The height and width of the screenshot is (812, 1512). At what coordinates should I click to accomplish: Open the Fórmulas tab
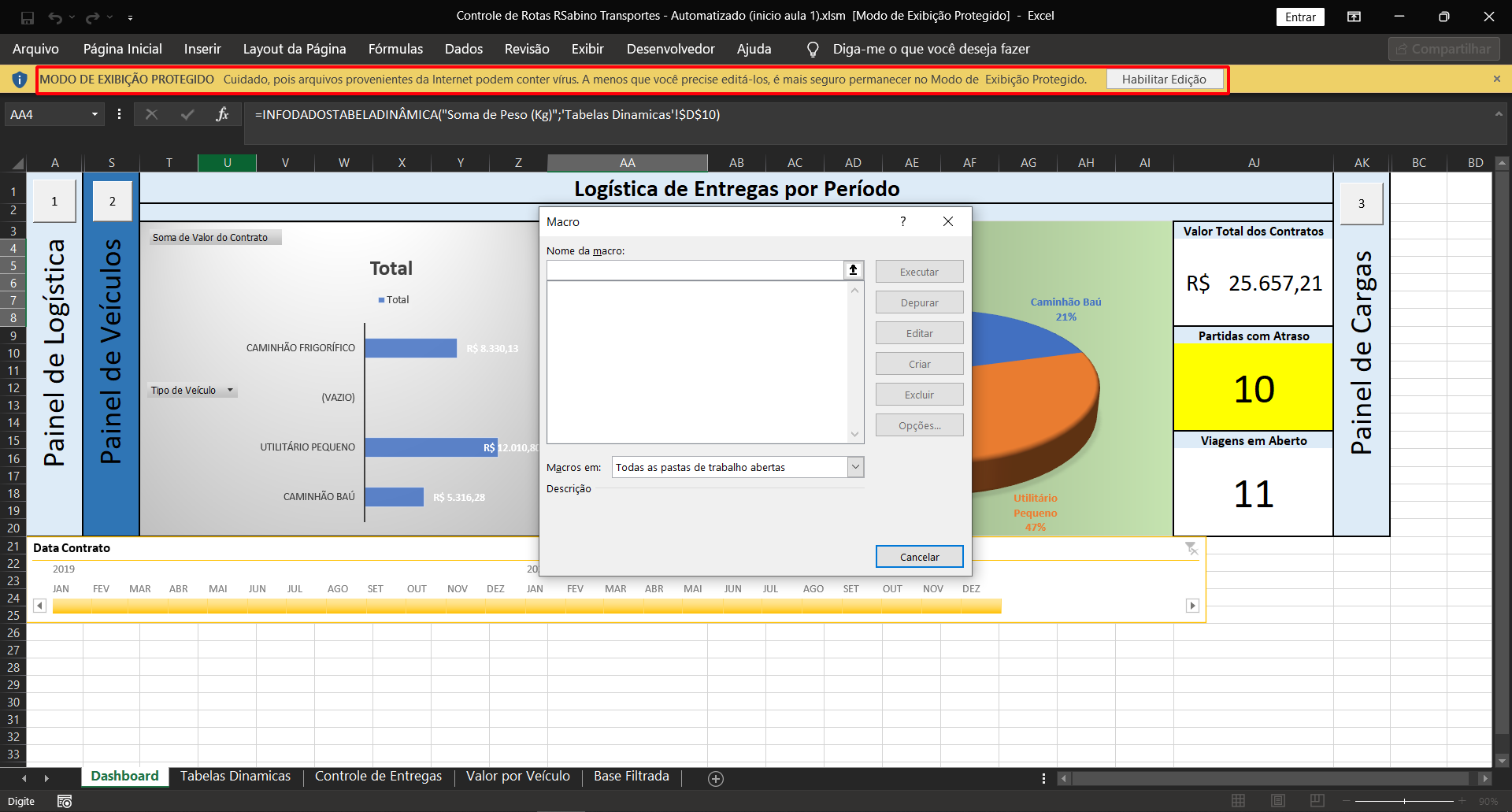(395, 49)
